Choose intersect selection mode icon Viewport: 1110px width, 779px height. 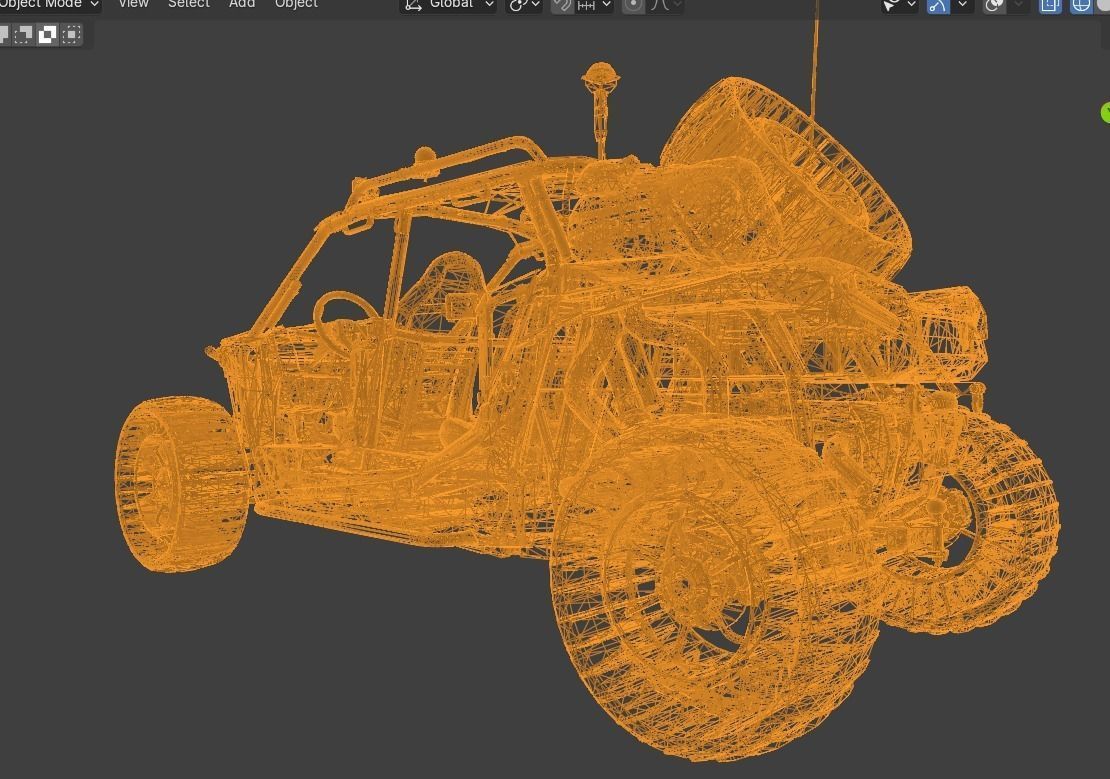coord(71,35)
